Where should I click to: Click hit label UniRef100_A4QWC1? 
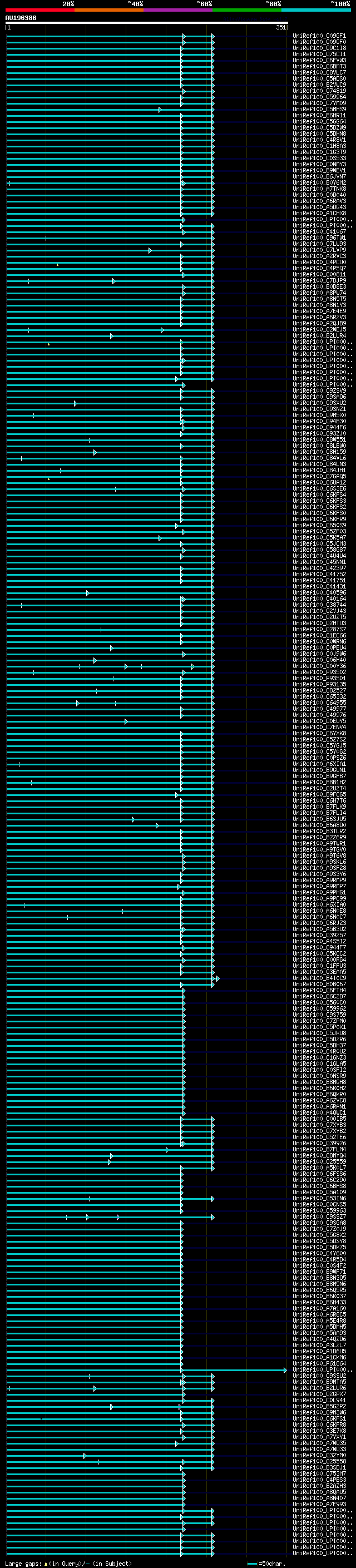pos(319,1112)
